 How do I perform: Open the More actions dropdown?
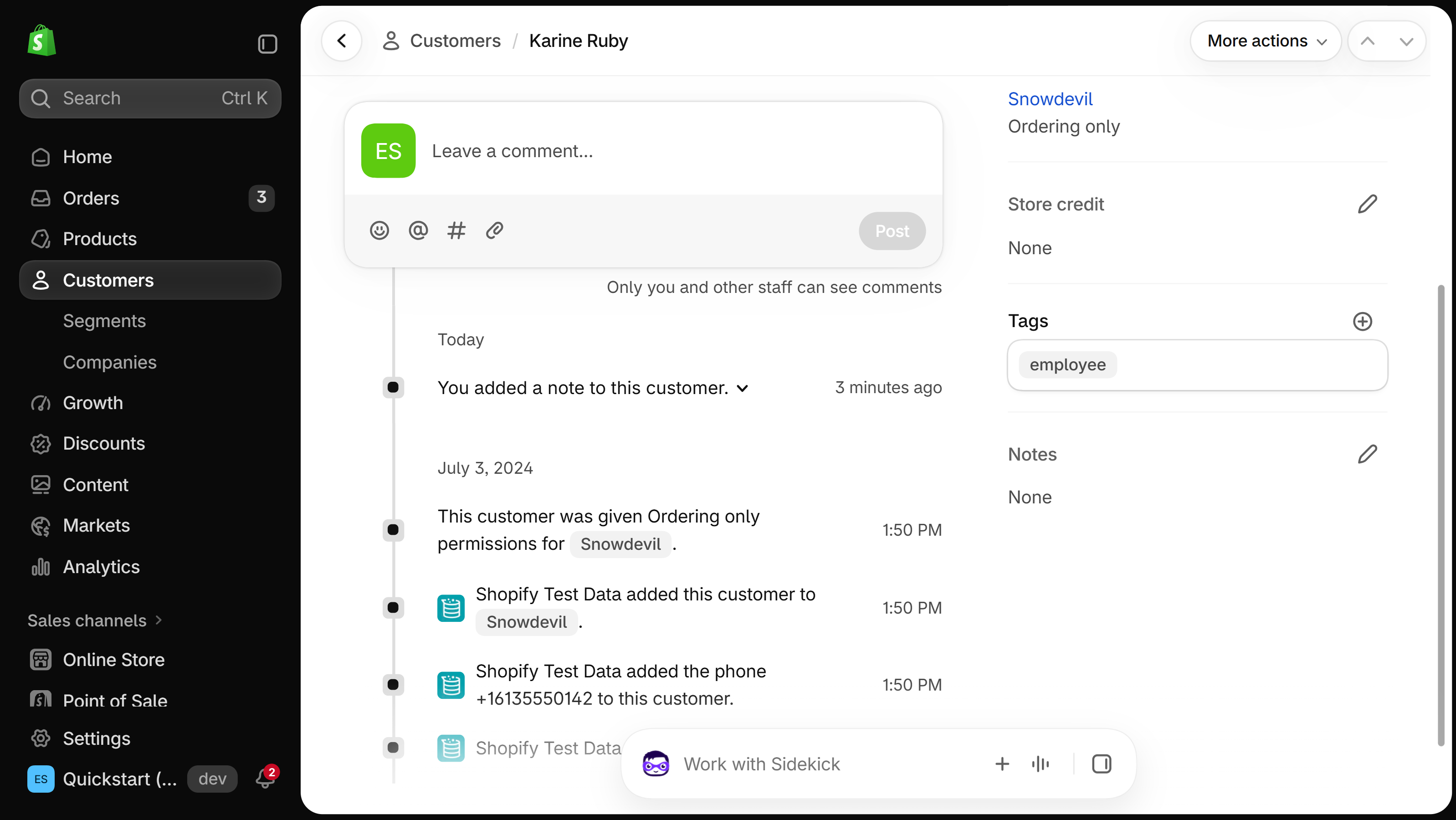(1266, 41)
